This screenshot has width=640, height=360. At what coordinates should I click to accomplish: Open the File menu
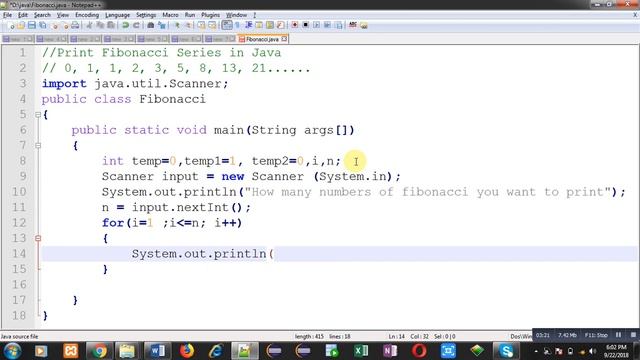[x=7, y=15]
